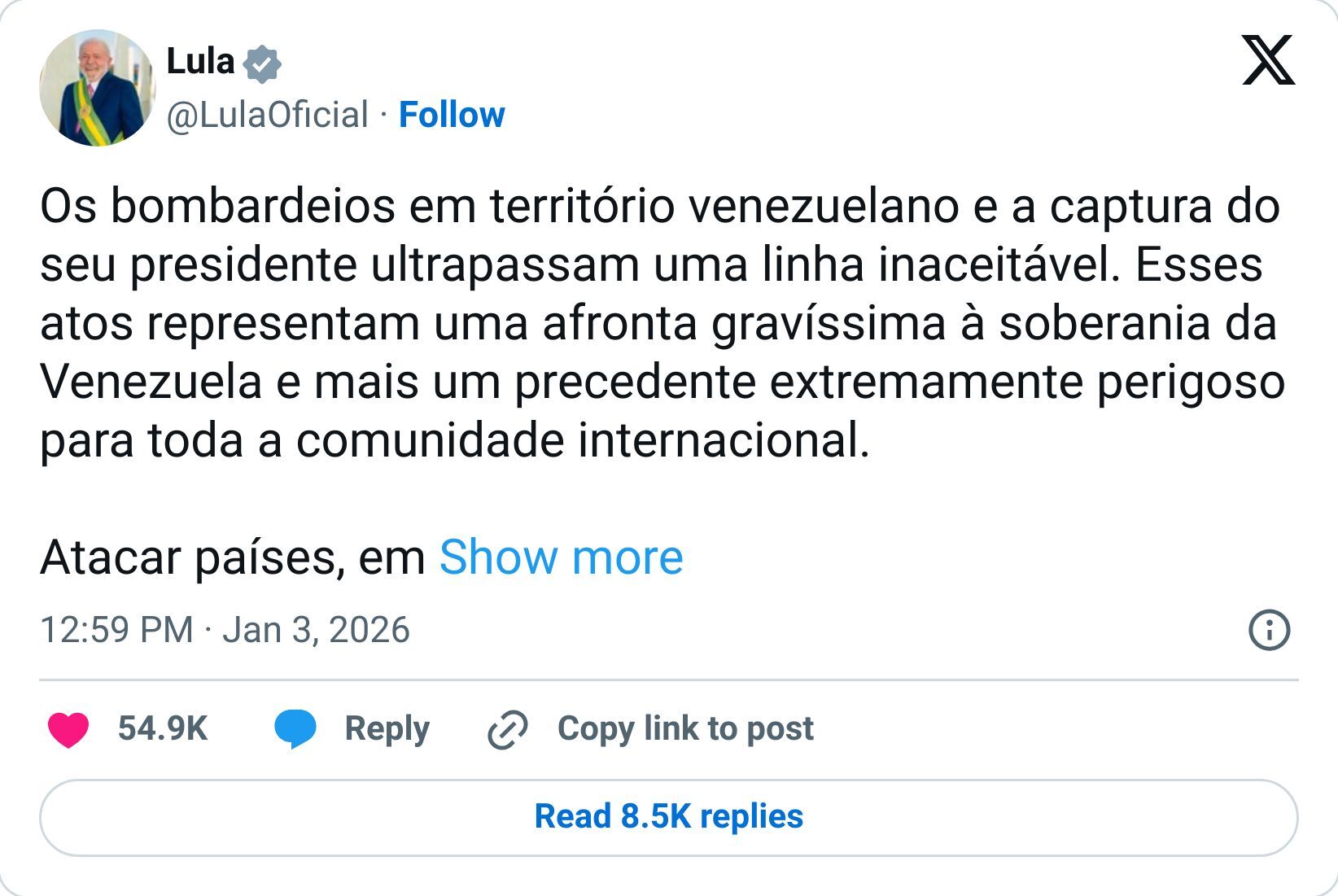Viewport: 1338px width, 896px height.
Task: Click the paragraph starting with Atacar países
Action: tap(228, 557)
